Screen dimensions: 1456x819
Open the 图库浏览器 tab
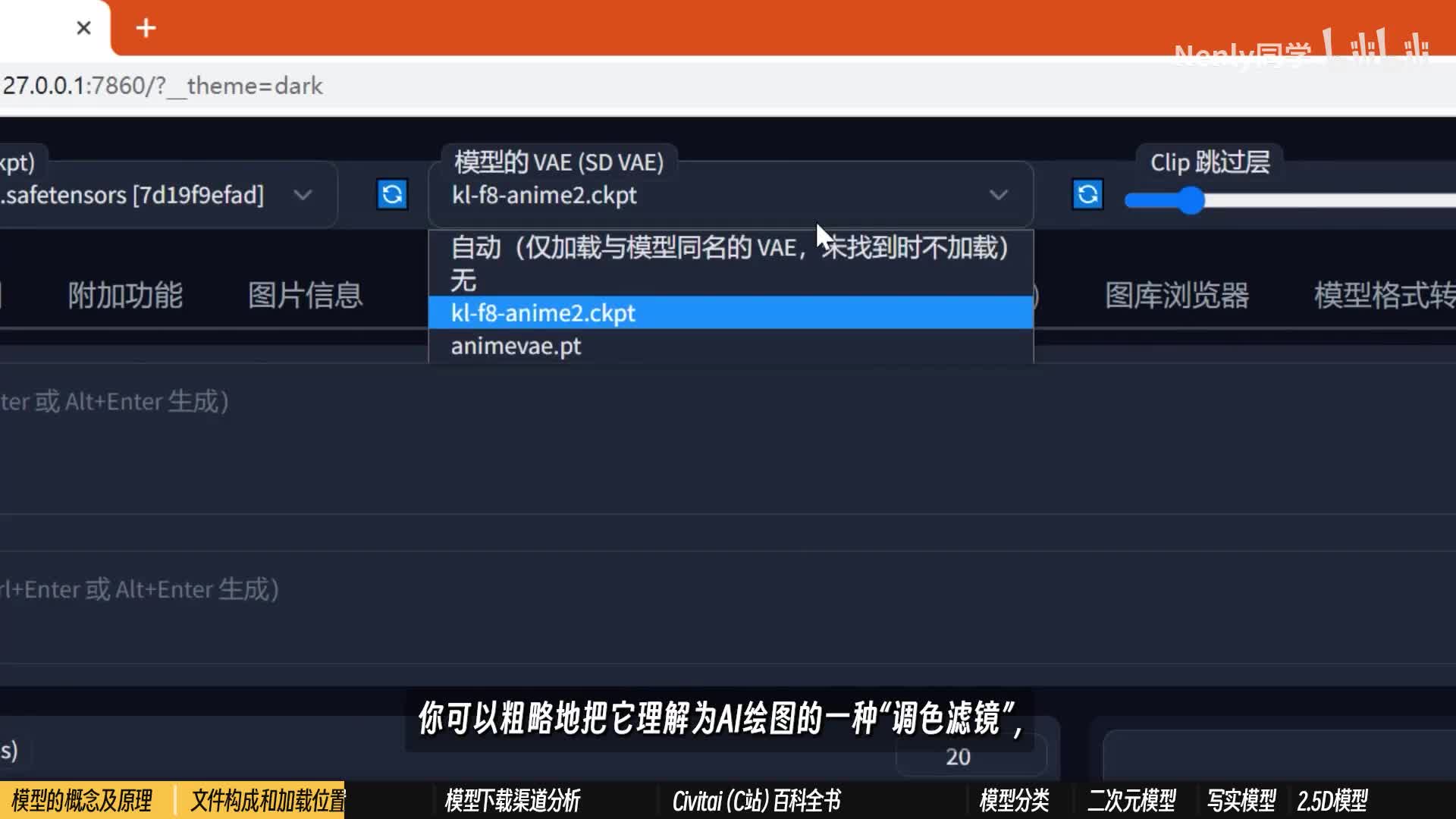click(1176, 295)
